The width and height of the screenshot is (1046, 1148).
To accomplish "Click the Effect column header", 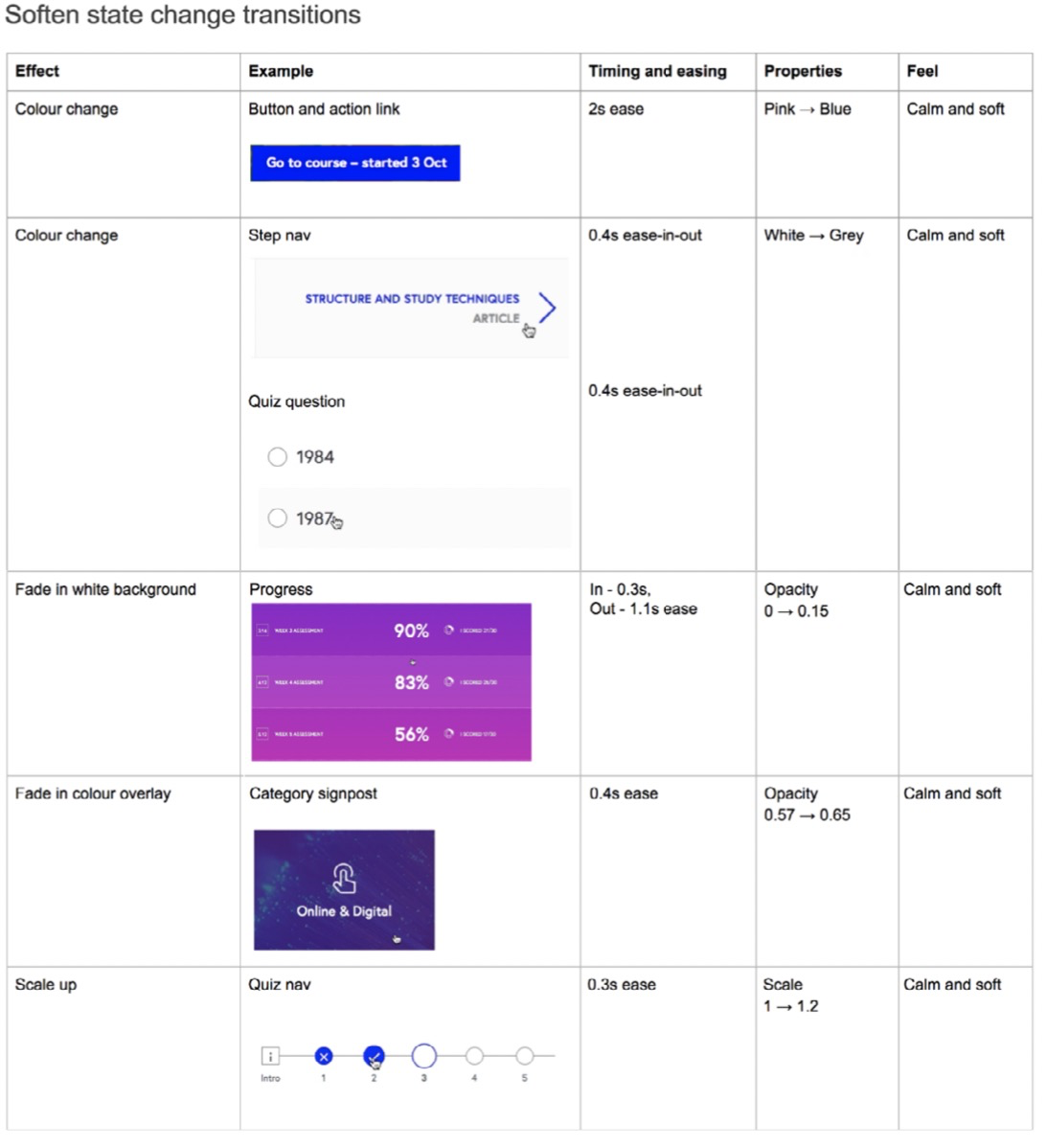I will coord(37,71).
